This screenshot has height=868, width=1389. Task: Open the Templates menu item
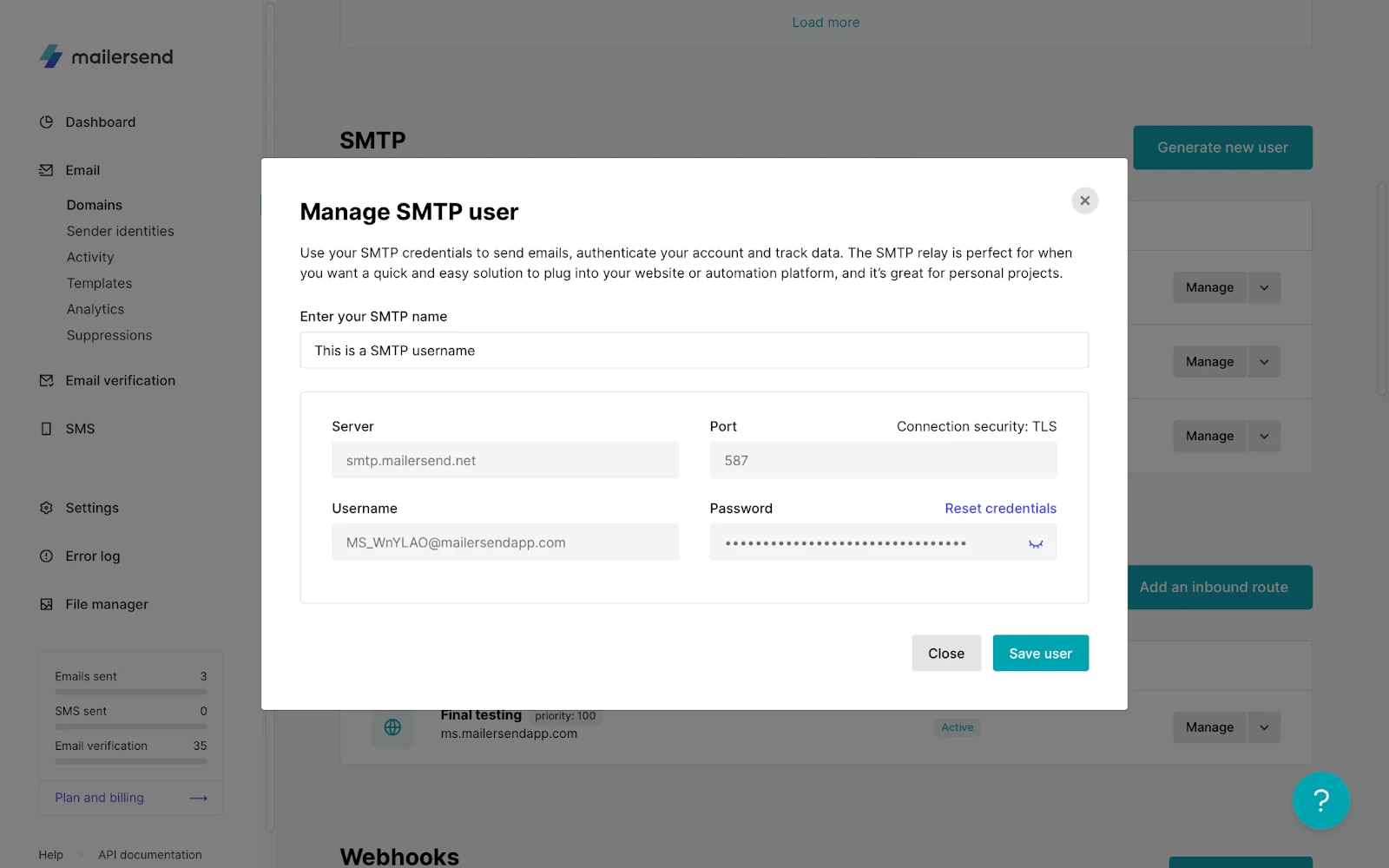(99, 283)
